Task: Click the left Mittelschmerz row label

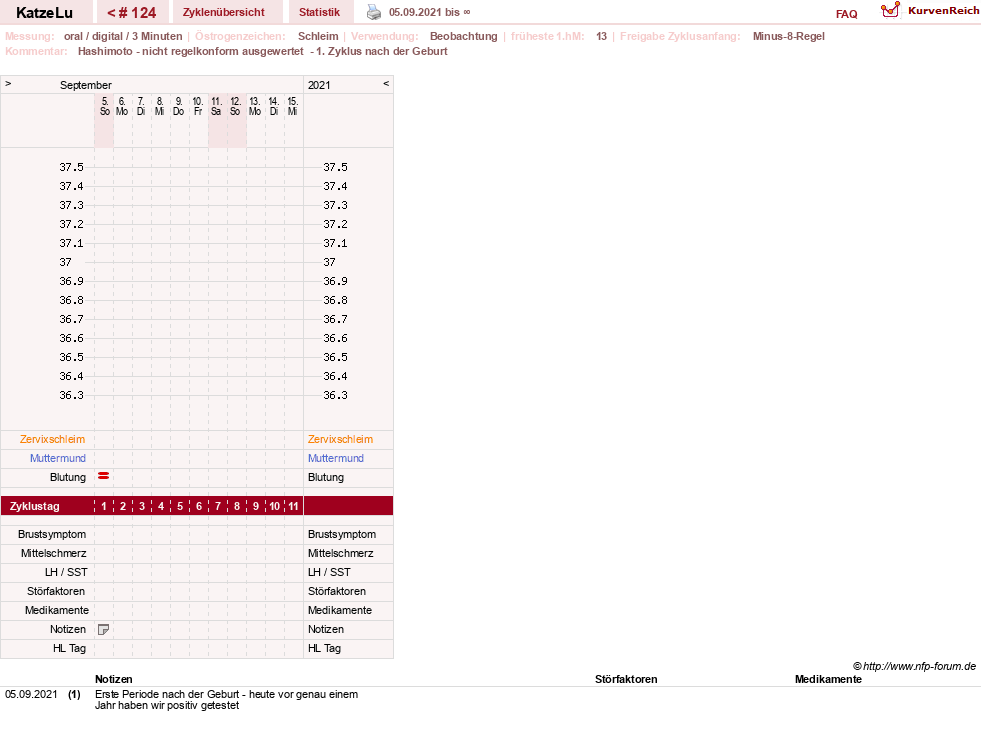Action: 54,553
